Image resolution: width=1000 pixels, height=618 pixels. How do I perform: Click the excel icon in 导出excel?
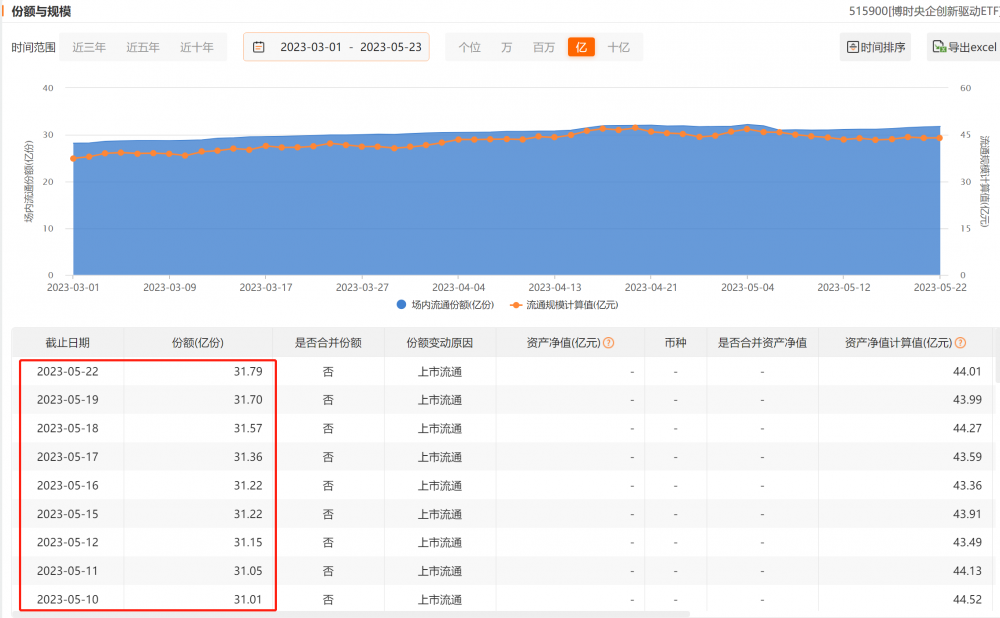click(x=939, y=47)
